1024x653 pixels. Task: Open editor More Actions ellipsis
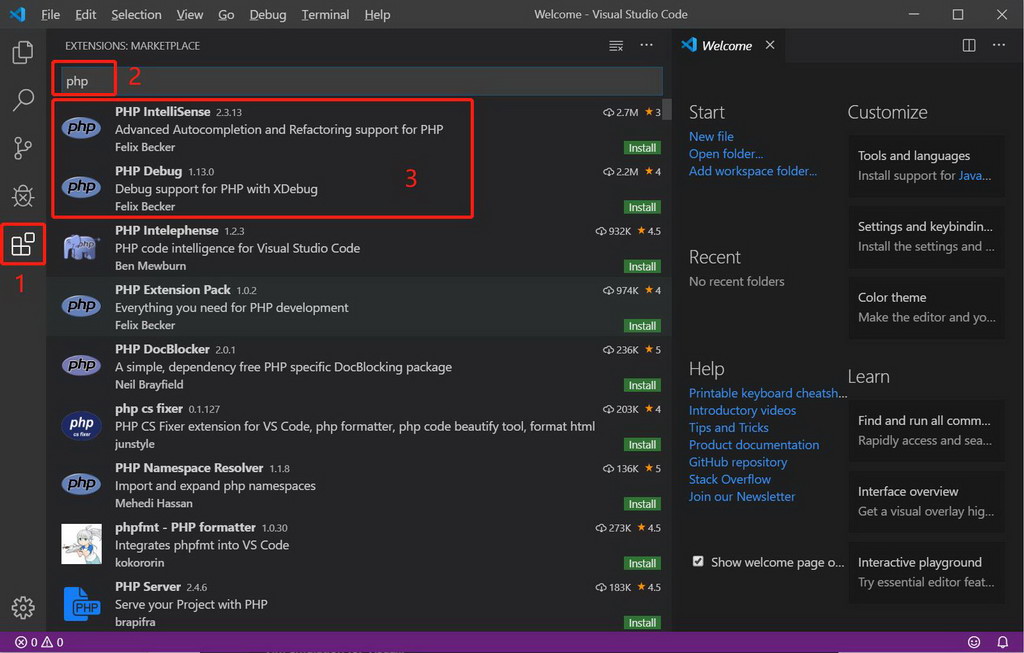click(999, 45)
